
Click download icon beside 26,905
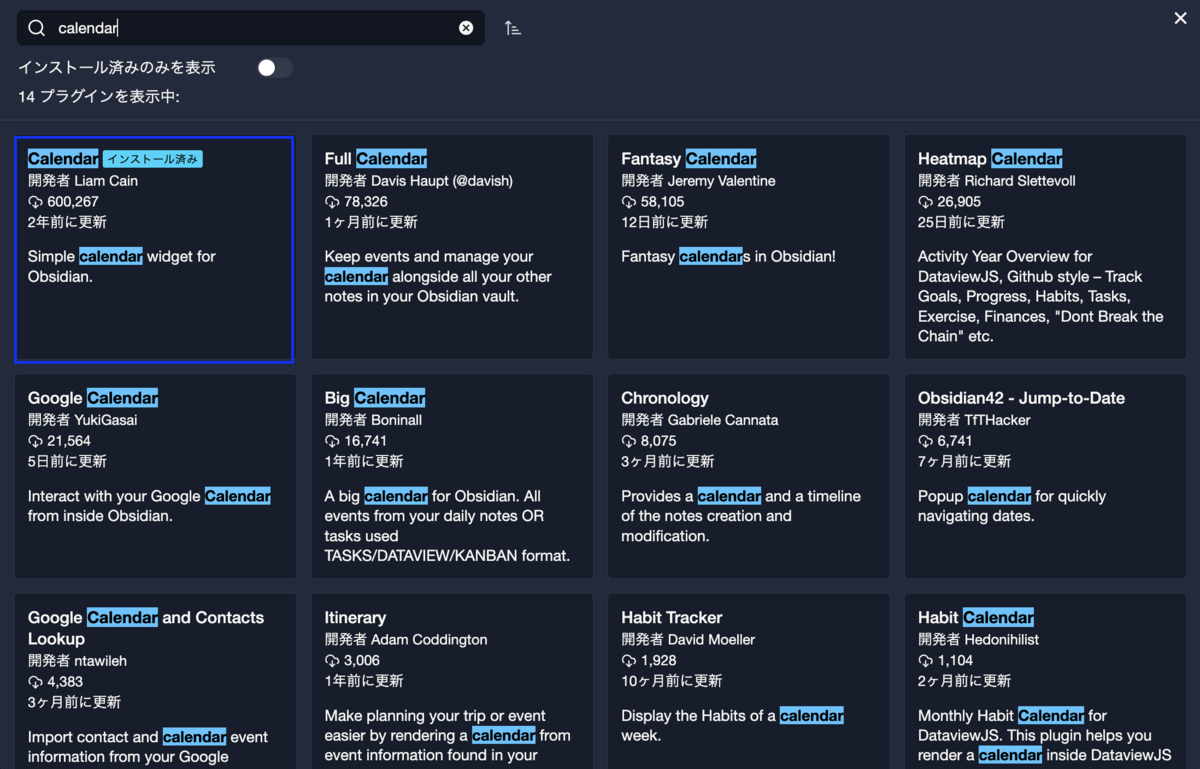(x=926, y=202)
